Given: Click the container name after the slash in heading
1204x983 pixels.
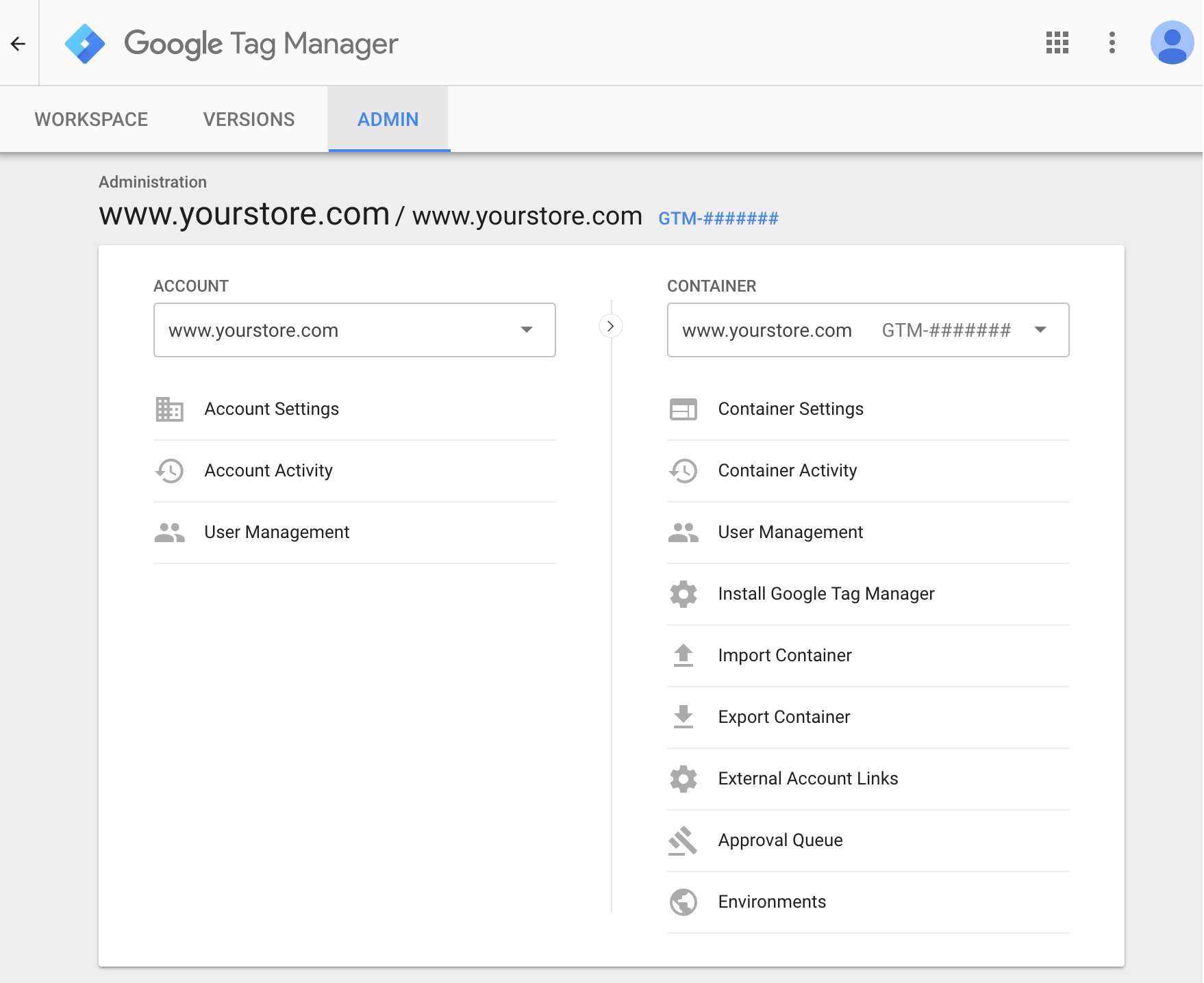Looking at the screenshot, I should pyautogui.click(x=527, y=216).
